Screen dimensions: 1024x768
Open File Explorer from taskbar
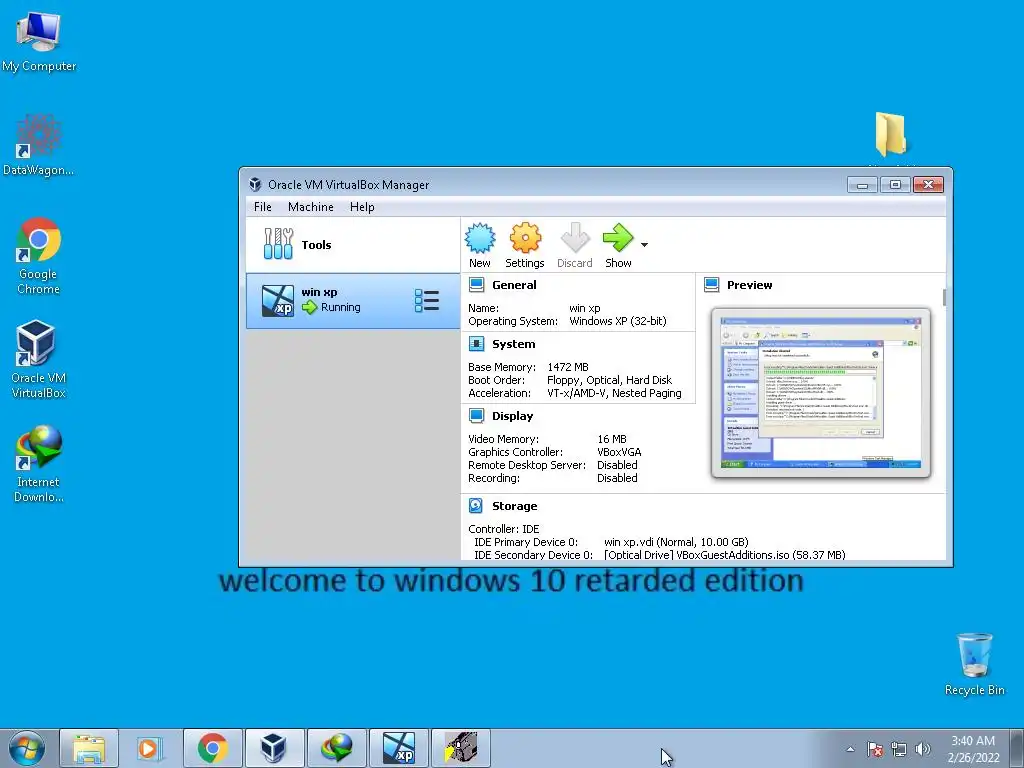(x=89, y=748)
